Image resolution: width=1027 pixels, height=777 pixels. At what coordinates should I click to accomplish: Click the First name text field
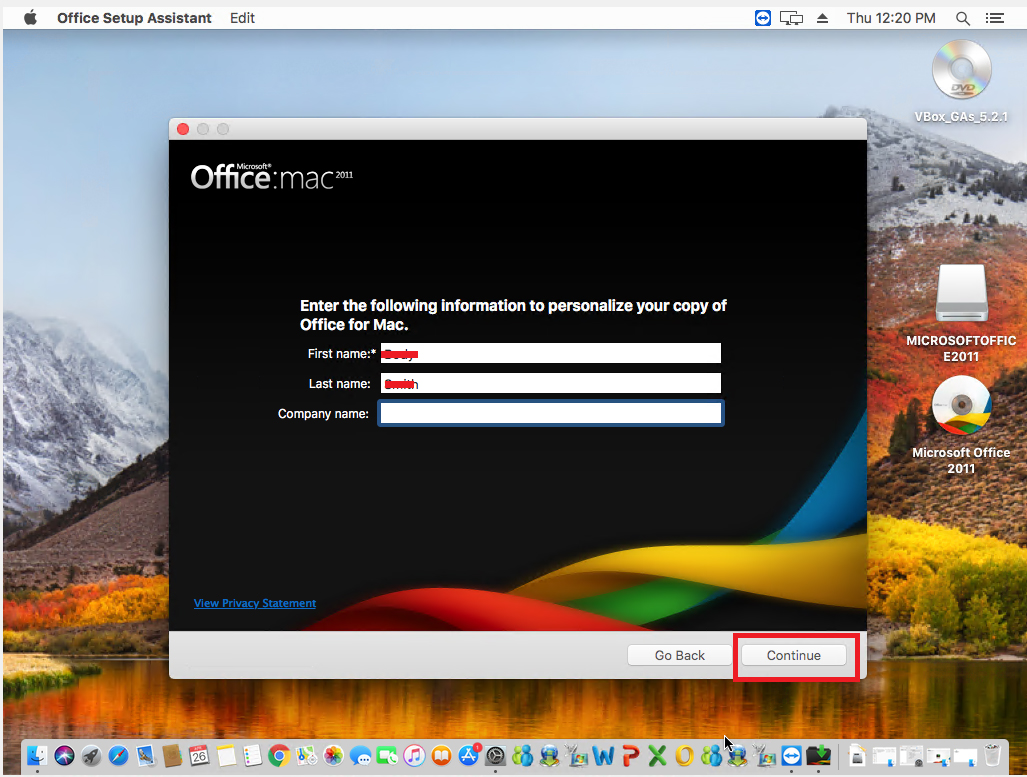point(550,353)
